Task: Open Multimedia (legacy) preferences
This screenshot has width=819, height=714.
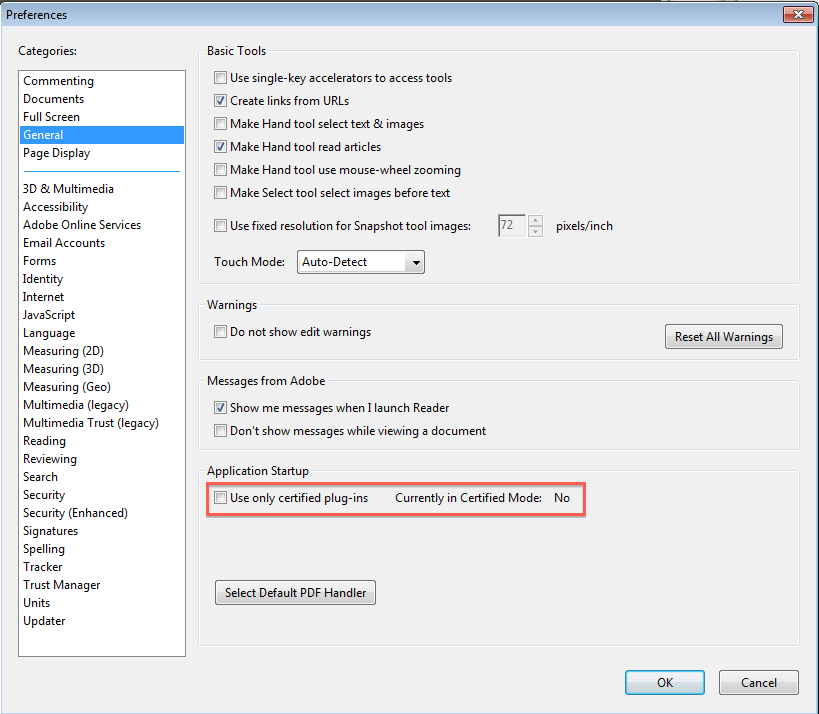Action: 102,405
